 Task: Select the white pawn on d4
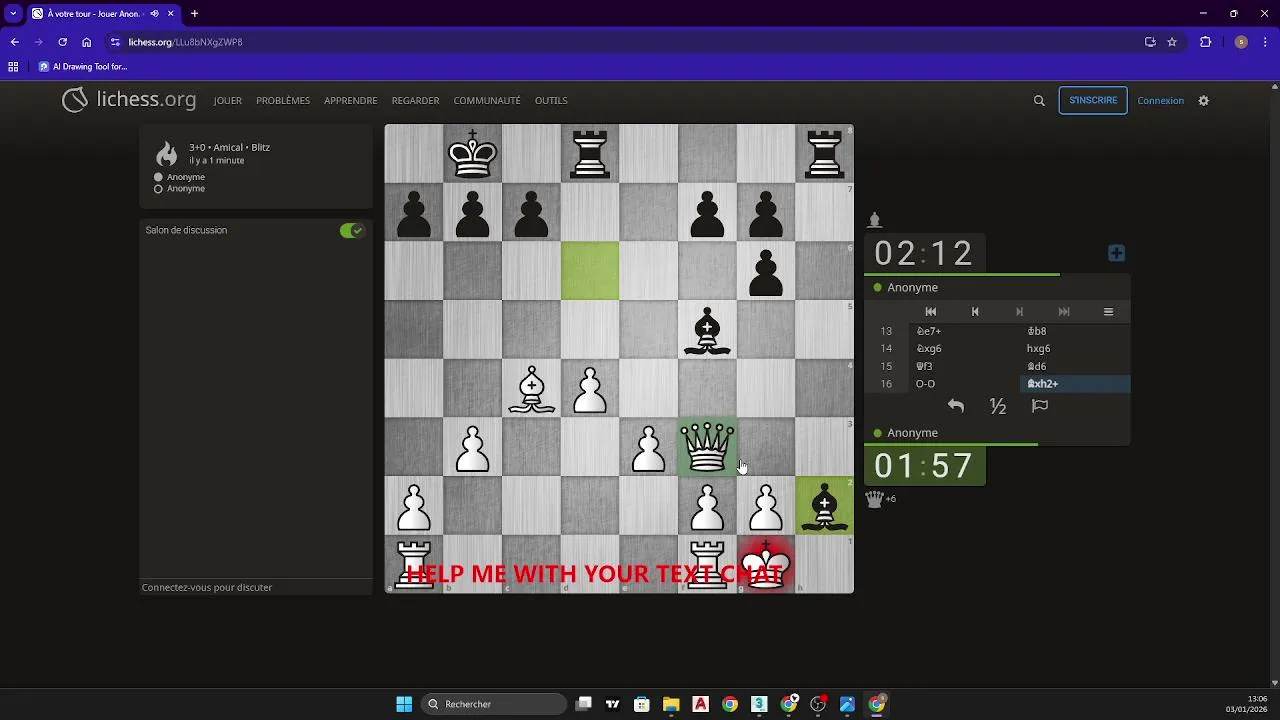tap(590, 389)
